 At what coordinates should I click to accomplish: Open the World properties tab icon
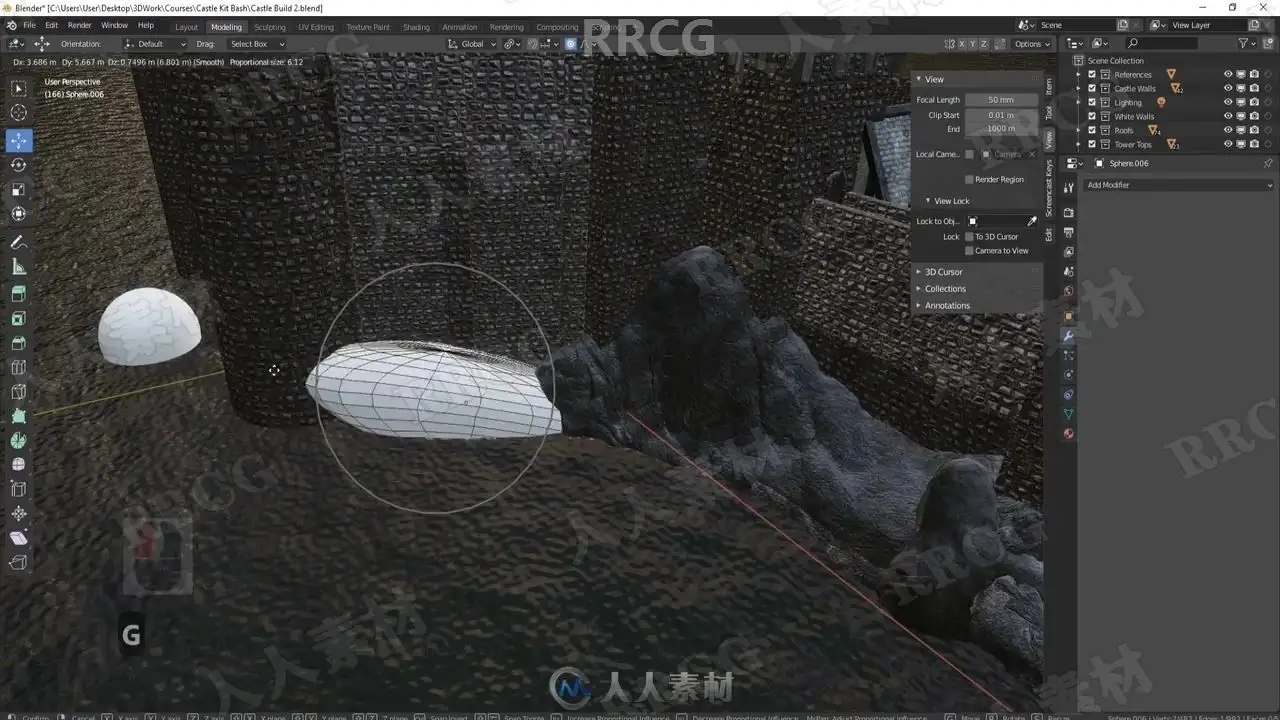(1068, 291)
